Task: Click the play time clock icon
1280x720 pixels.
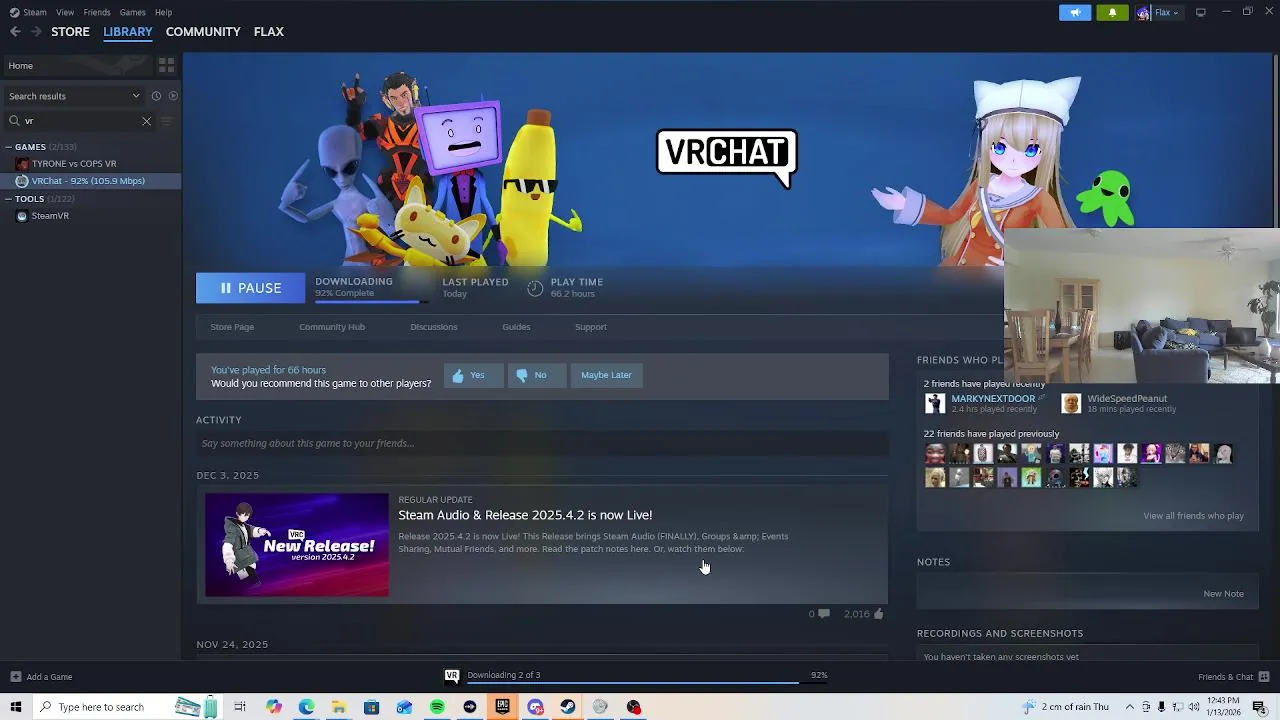Action: (535, 288)
